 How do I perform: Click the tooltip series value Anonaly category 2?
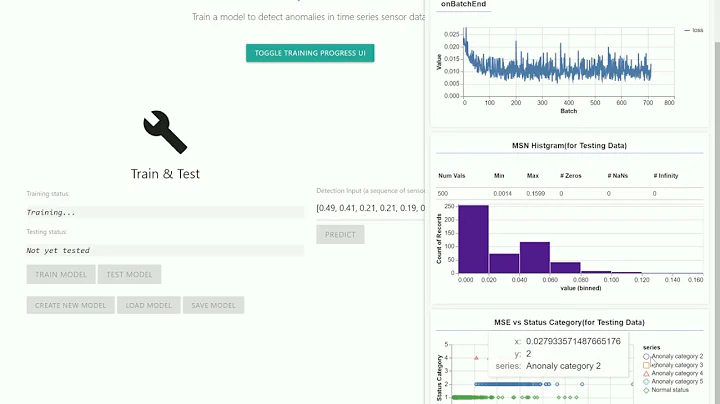pyautogui.click(x=563, y=366)
